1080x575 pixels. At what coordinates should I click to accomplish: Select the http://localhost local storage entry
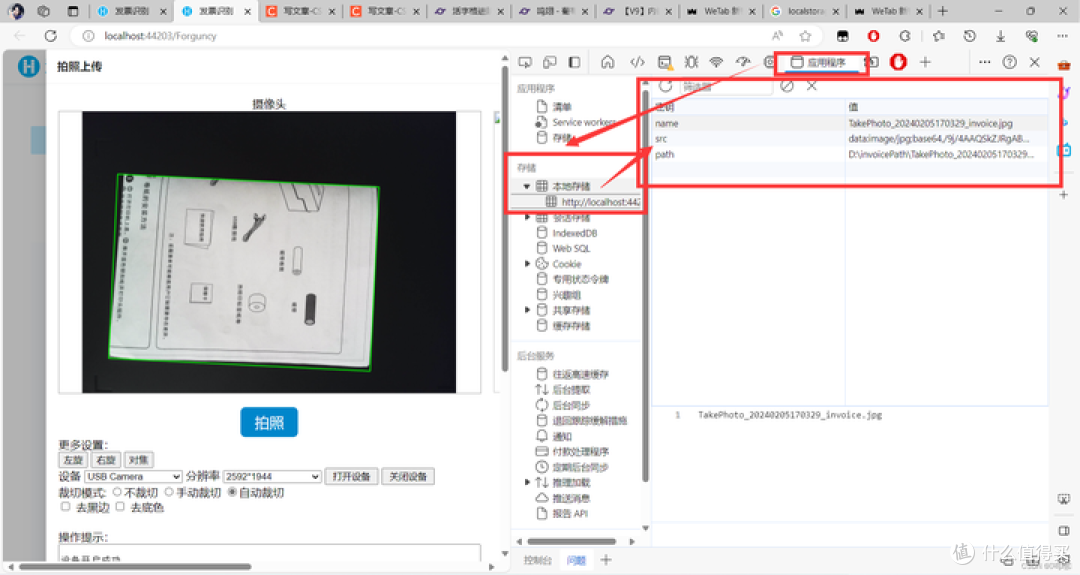594,202
